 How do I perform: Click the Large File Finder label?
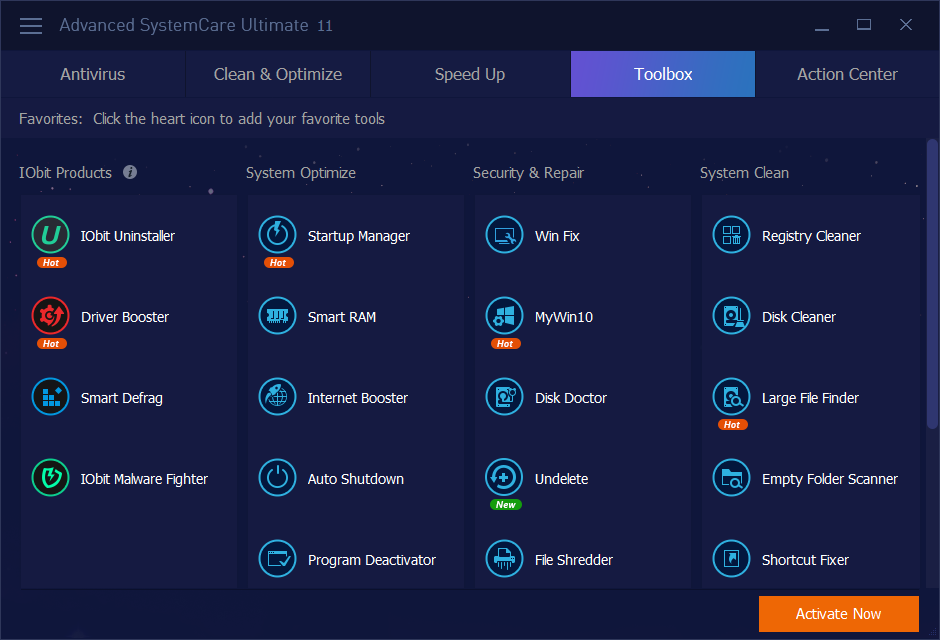click(810, 399)
